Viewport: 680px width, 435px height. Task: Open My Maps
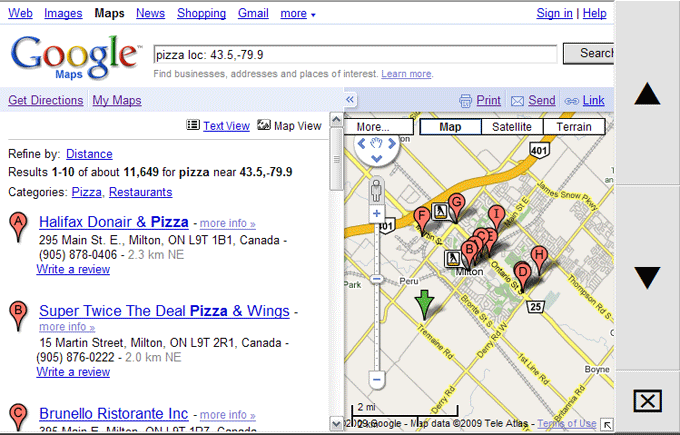coord(117,101)
